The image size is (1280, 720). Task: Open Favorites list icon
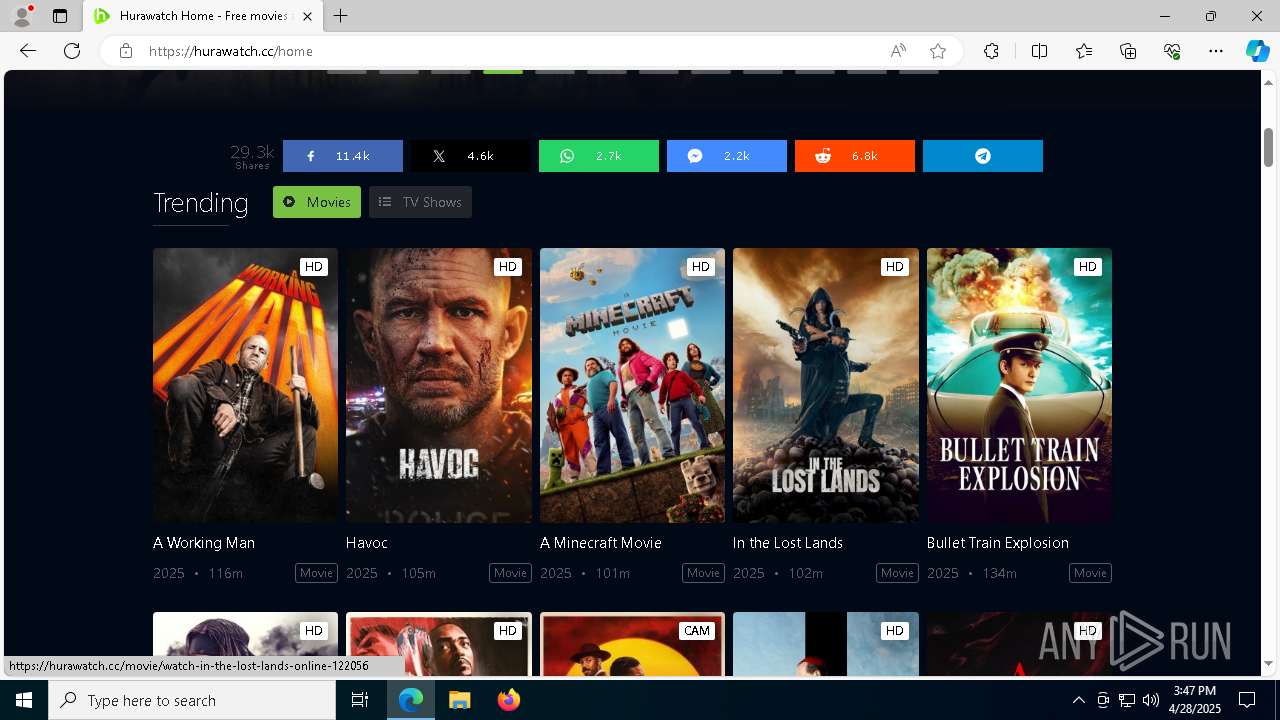1084,51
